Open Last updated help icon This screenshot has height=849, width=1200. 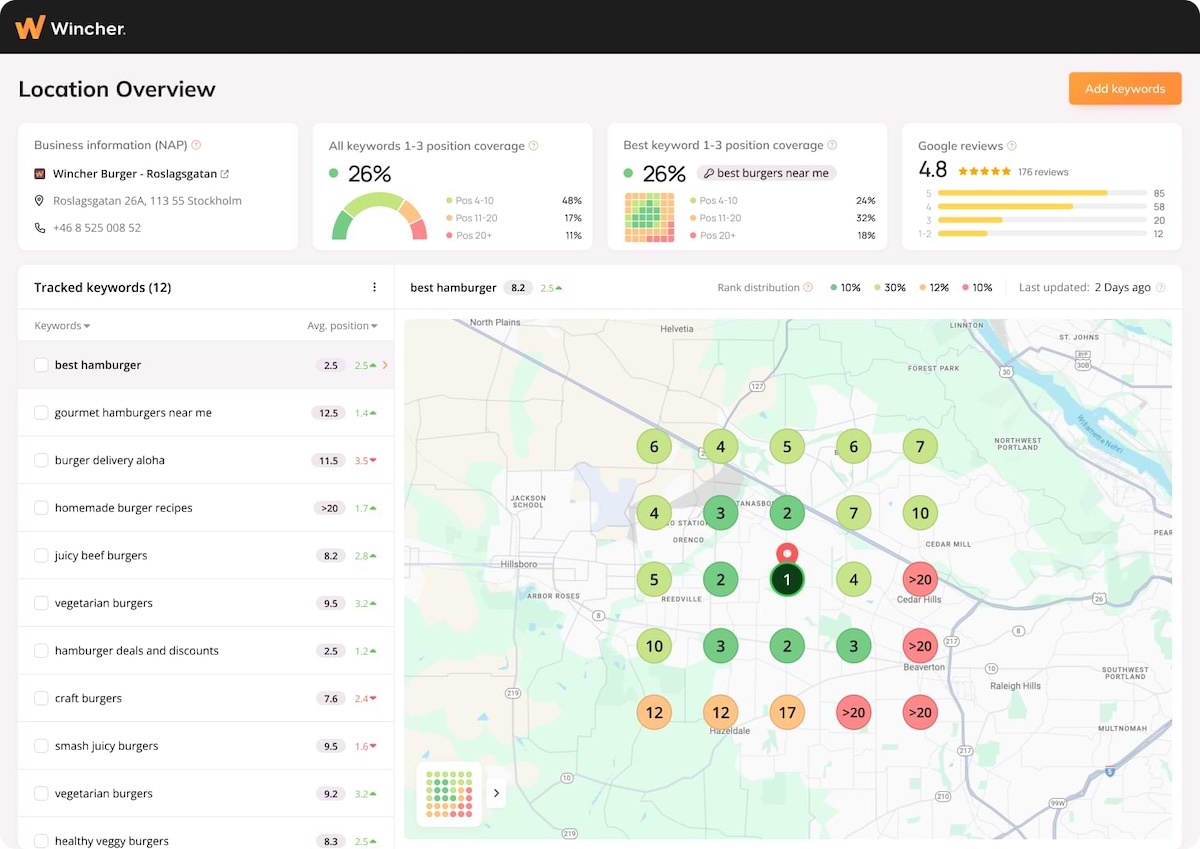[x=1161, y=288]
